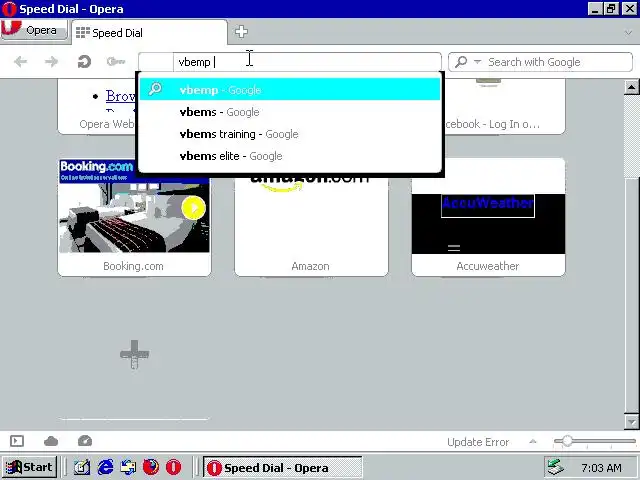The width and height of the screenshot is (640, 480).
Task: Select the Speed Dial tab
Action: [x=149, y=33]
